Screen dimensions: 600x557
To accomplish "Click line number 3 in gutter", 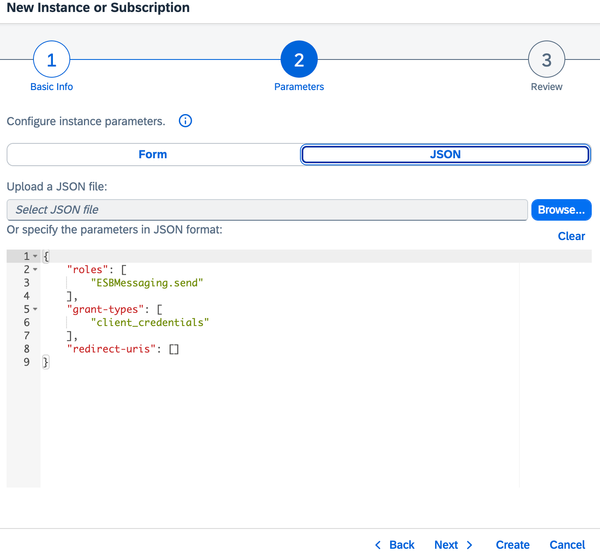I will point(26,283).
